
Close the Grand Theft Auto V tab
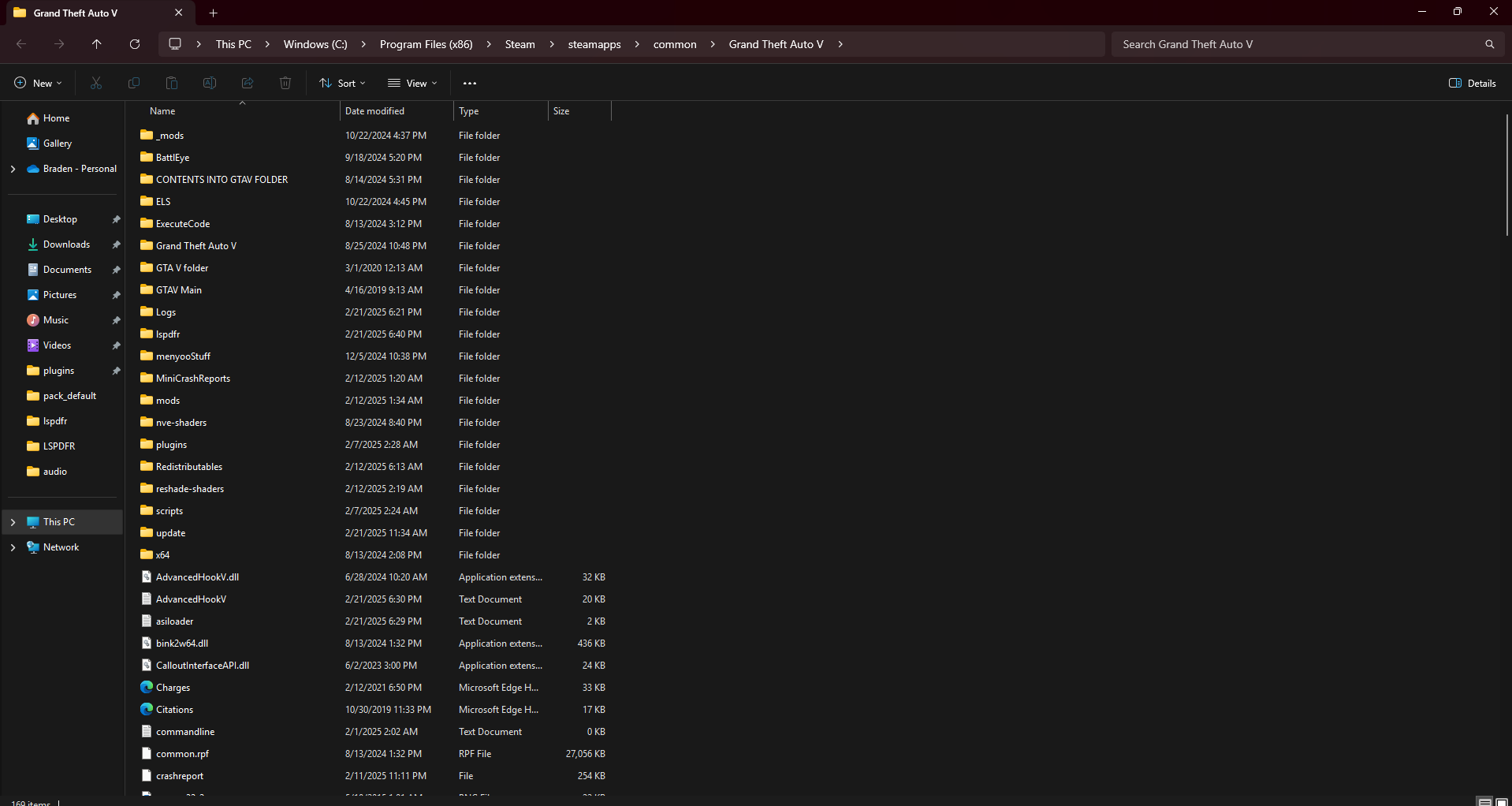179,13
